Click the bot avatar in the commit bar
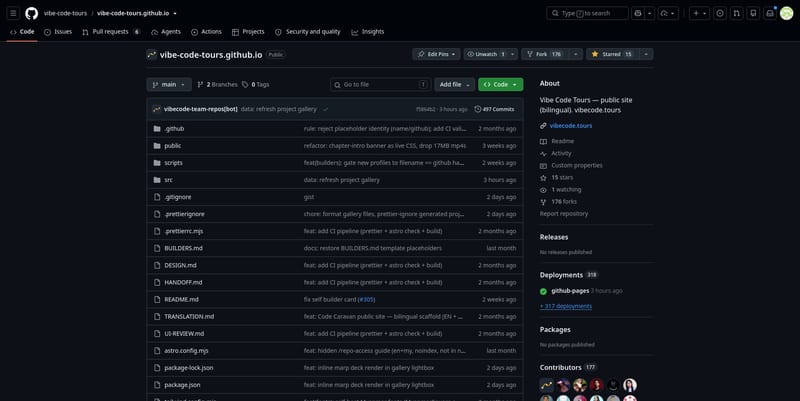800x401 pixels. tap(157, 109)
